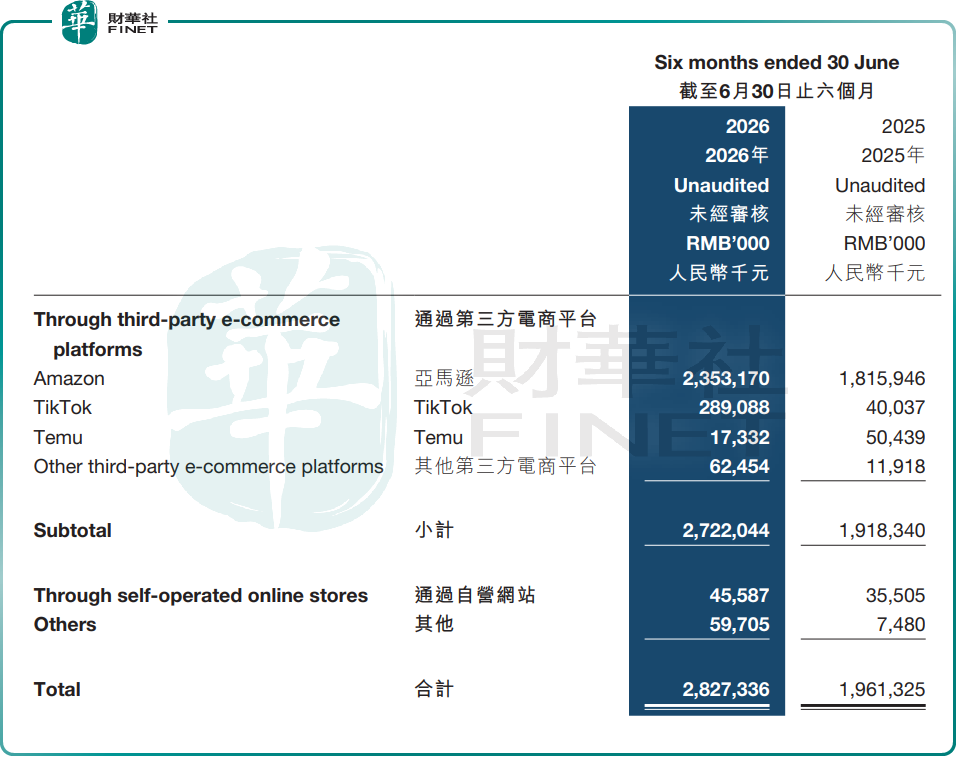Image resolution: width=956 pixels, height=776 pixels.
Task: Click the 'Through third-party e-commerce platforms' heading
Action: pos(187,334)
